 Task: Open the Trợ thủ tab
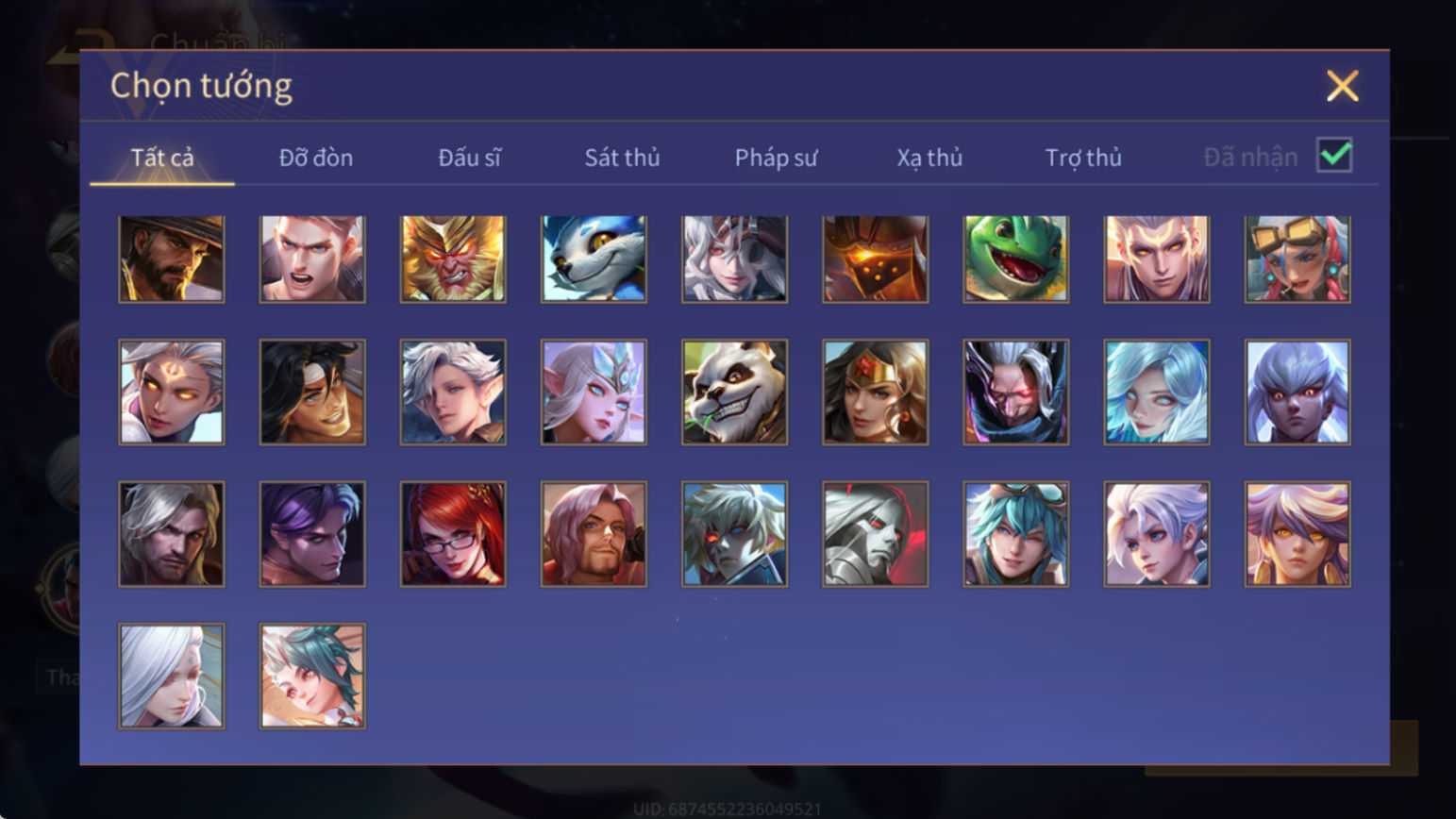(x=1083, y=158)
